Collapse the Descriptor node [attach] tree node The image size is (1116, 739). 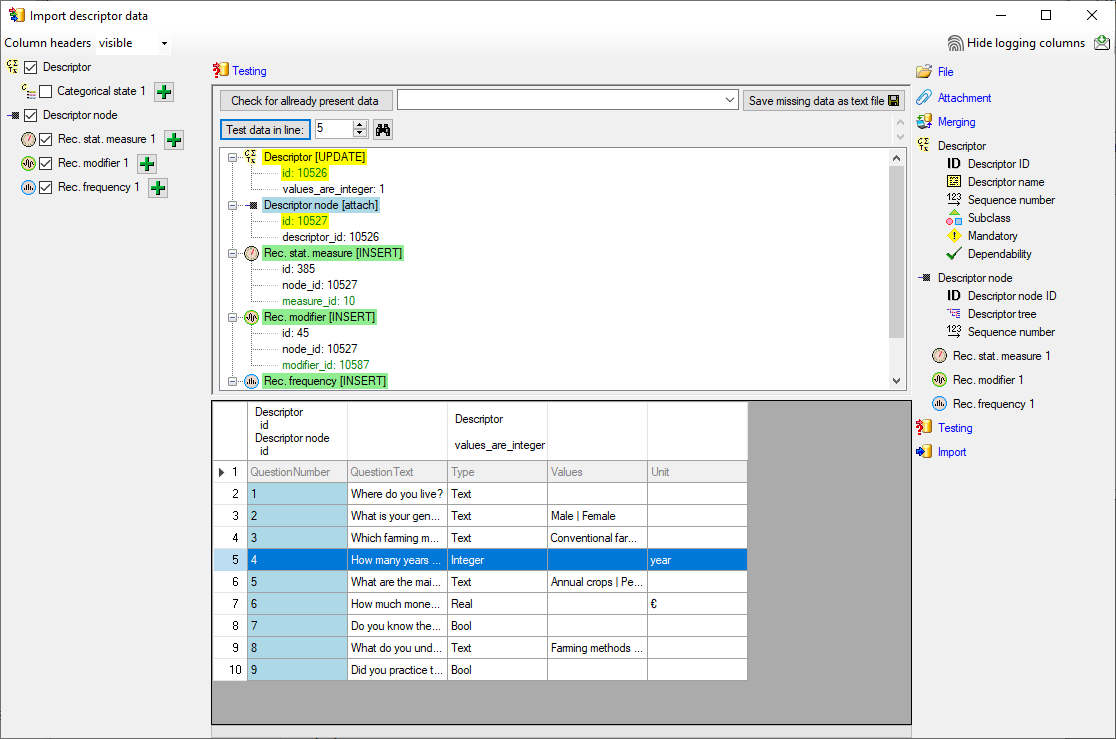point(232,205)
